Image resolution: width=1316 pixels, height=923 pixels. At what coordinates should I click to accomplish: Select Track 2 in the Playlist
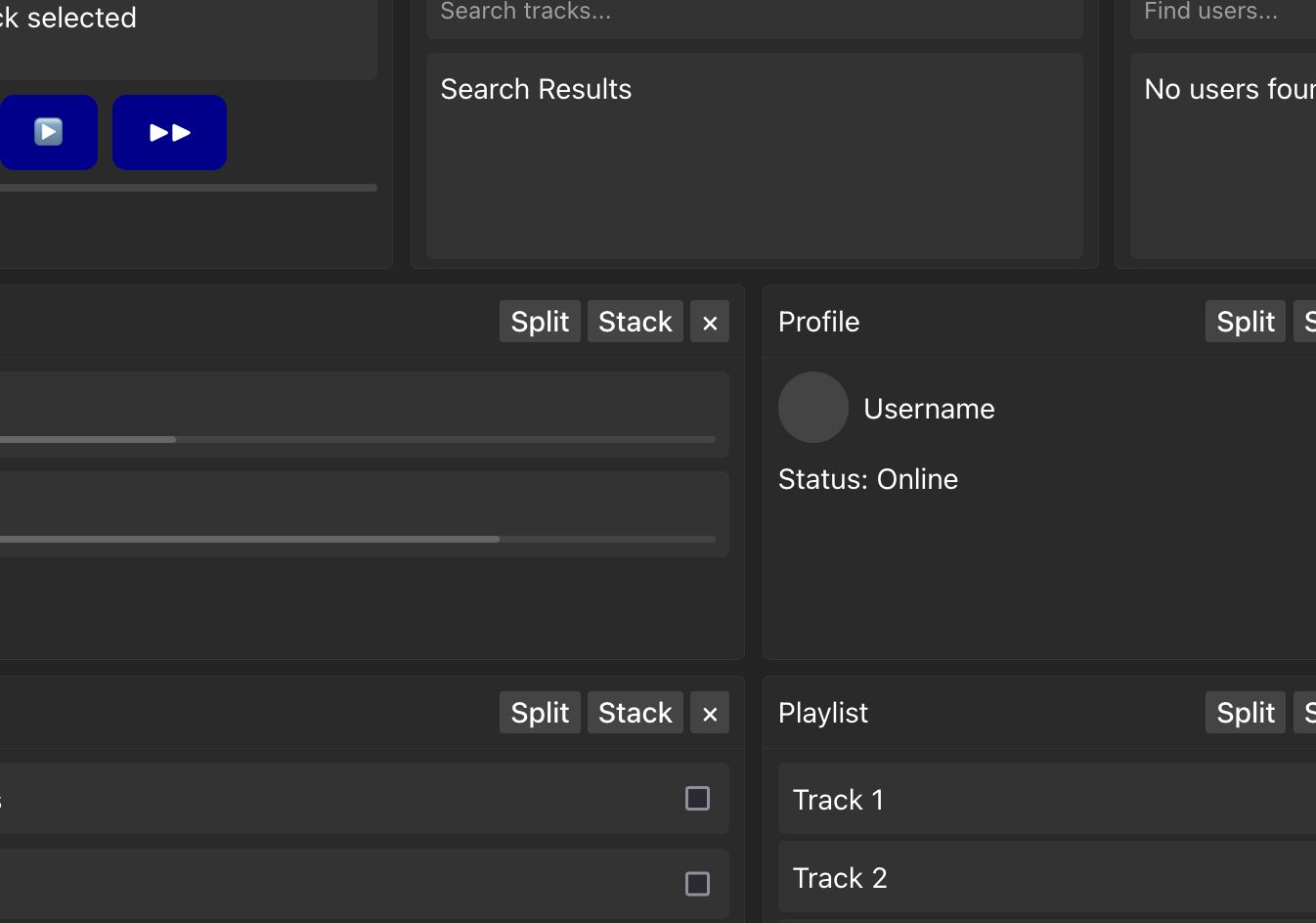[x=1047, y=877]
